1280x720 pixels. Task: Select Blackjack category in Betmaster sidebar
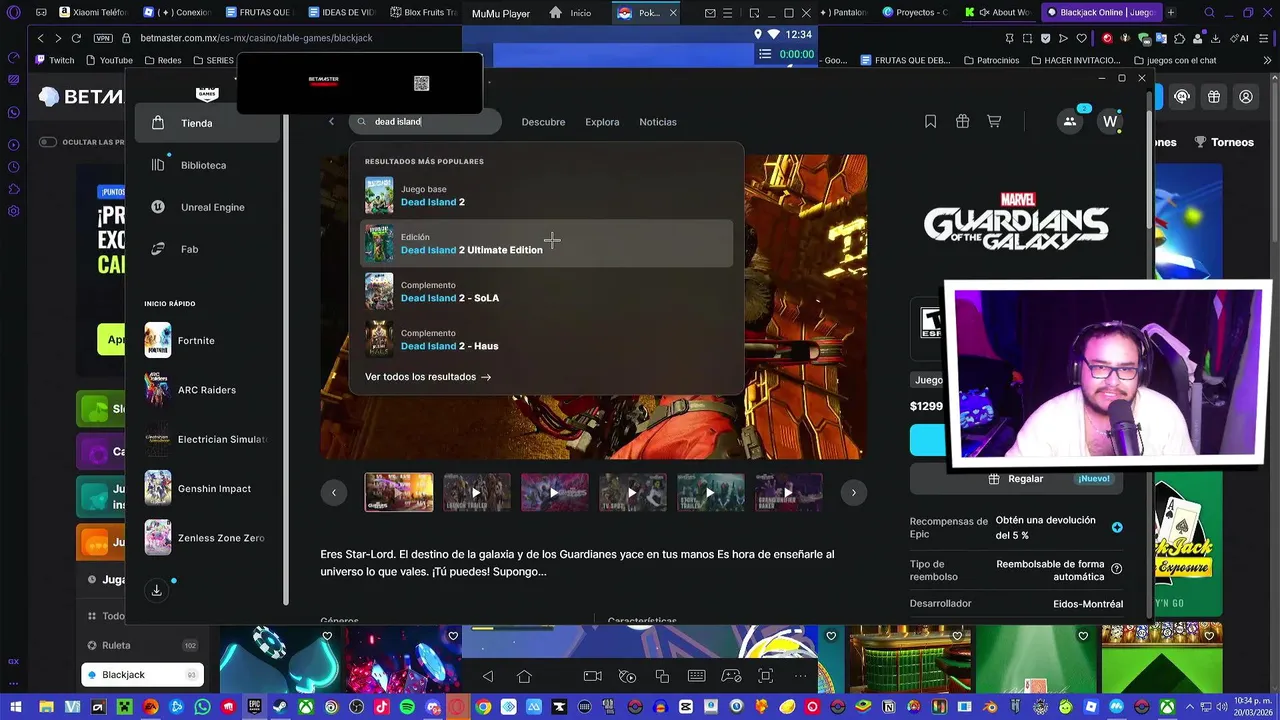click(x=142, y=675)
